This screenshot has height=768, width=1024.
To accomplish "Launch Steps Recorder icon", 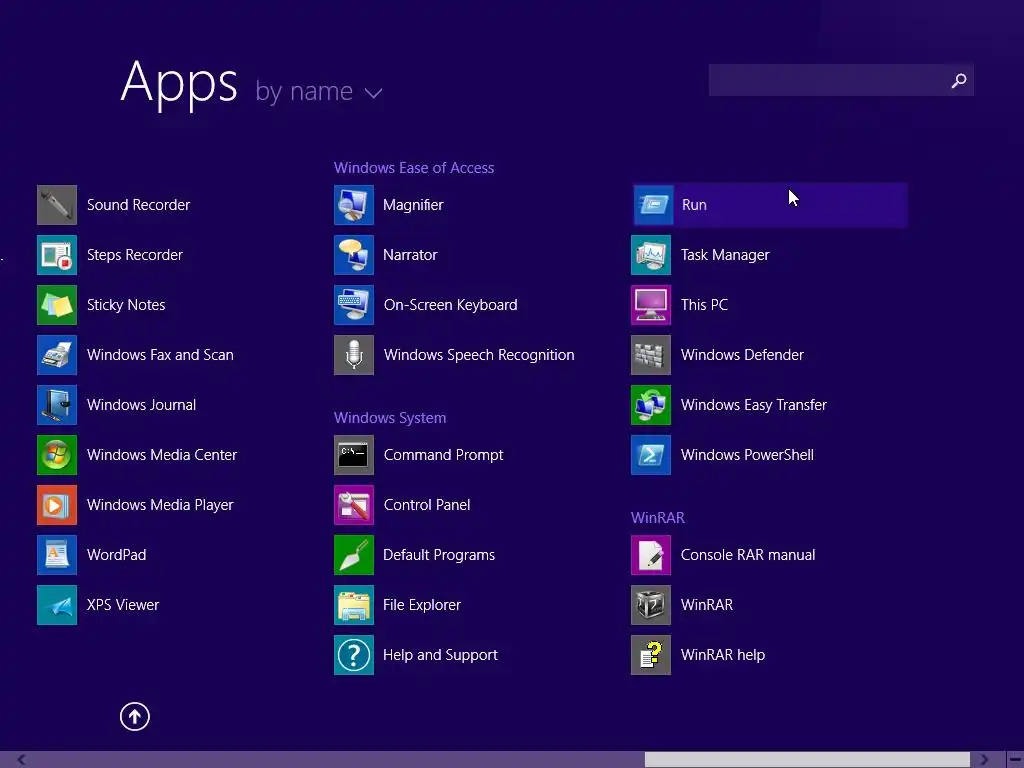I will [57, 255].
